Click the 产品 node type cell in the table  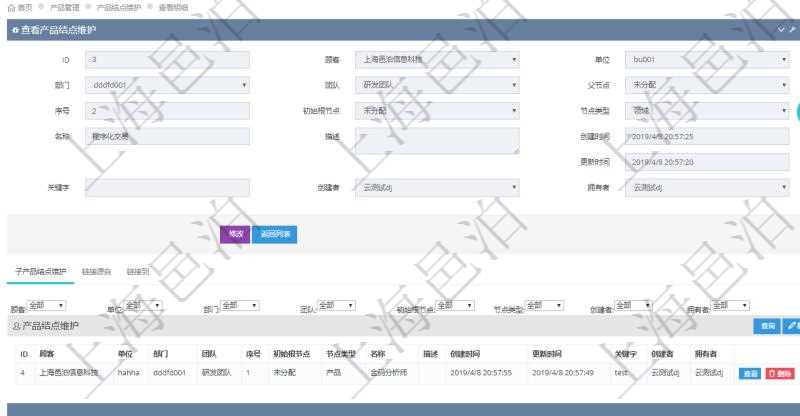(x=333, y=373)
